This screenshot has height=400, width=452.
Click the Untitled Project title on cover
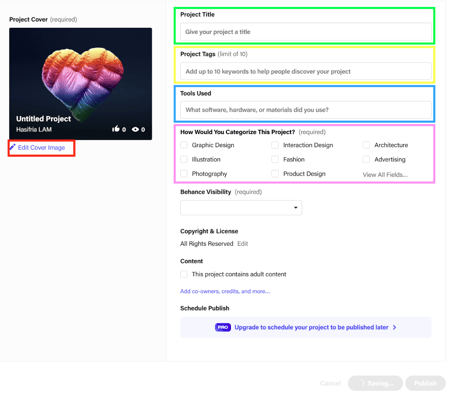[43, 119]
